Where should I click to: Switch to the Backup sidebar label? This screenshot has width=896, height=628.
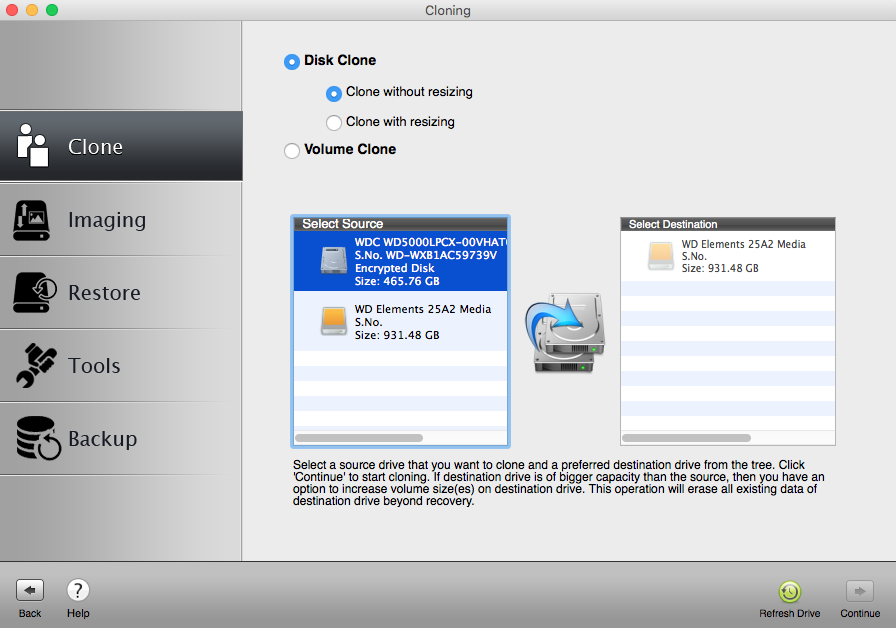(103, 439)
